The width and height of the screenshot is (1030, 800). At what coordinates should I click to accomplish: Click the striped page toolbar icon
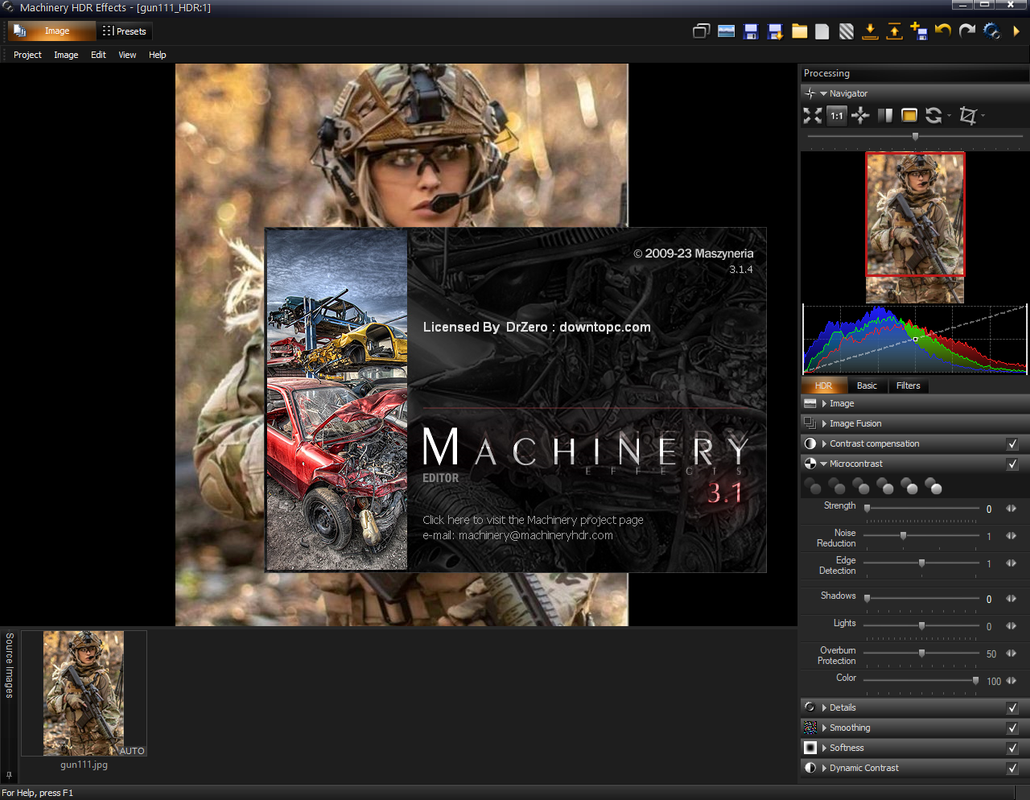coord(847,31)
